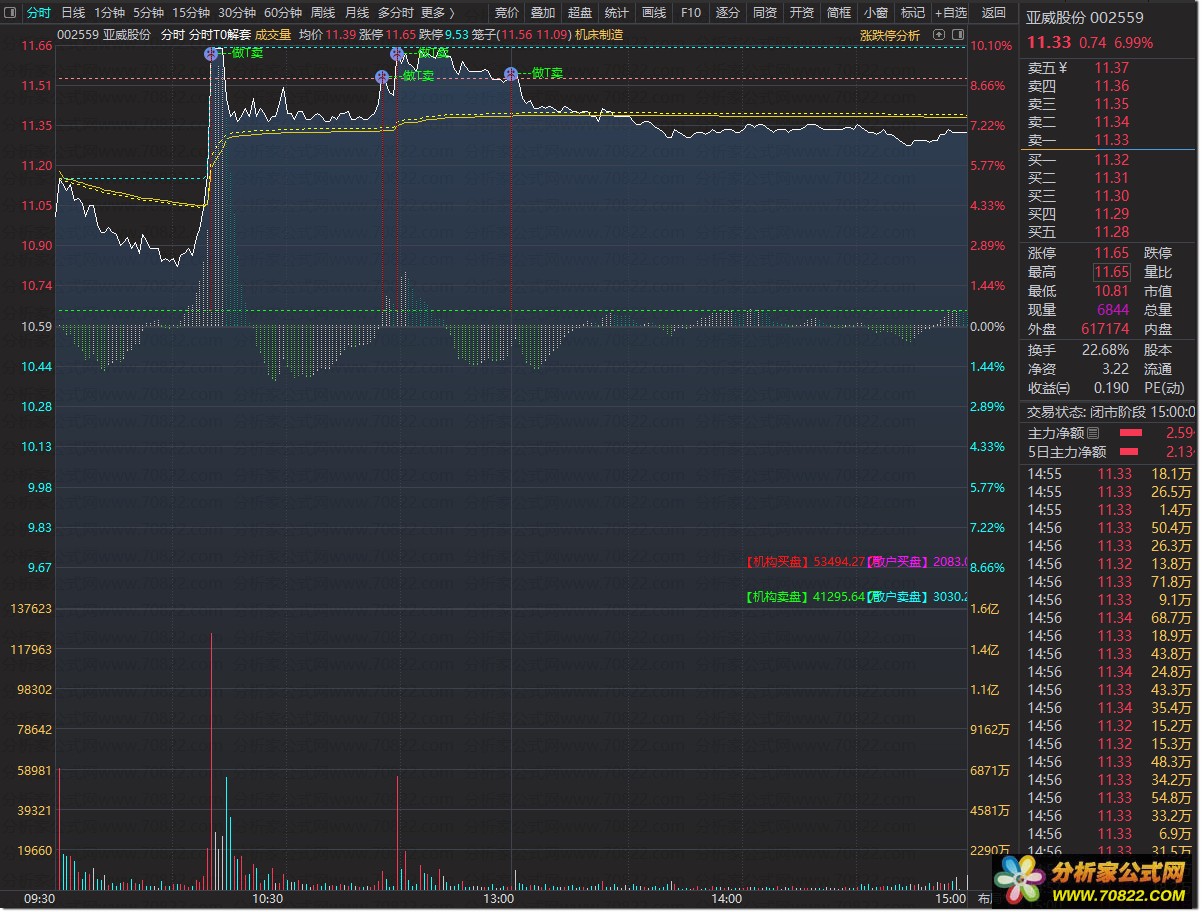The width and height of the screenshot is (1202, 912).
Task: Click the 买五 price 11.28
Action: 1112,232
